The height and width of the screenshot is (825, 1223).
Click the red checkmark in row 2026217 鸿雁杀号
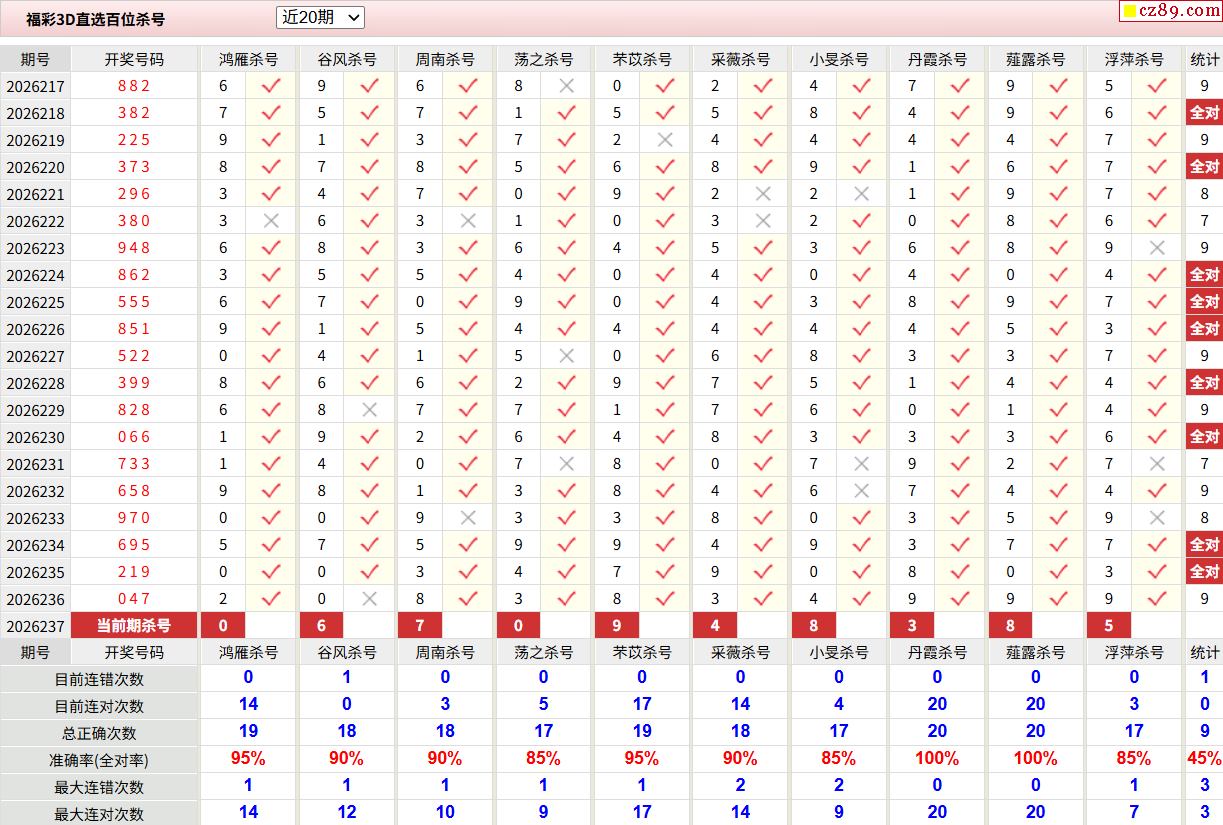coord(271,86)
